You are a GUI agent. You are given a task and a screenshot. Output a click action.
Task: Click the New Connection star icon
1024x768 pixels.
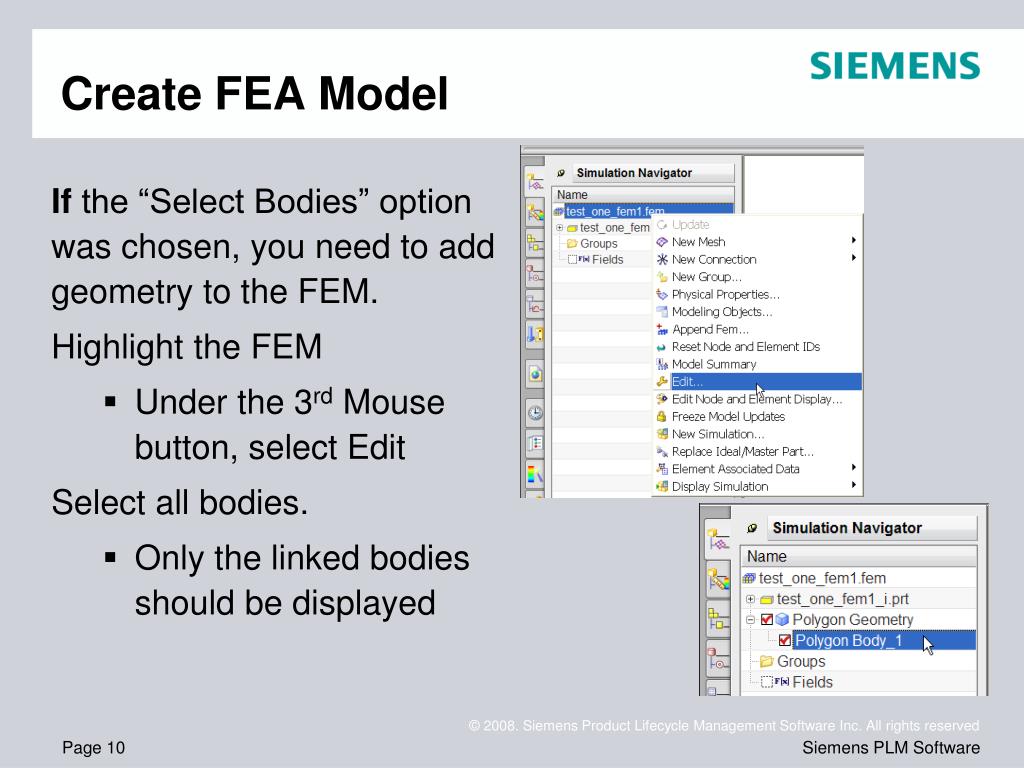coord(662,259)
